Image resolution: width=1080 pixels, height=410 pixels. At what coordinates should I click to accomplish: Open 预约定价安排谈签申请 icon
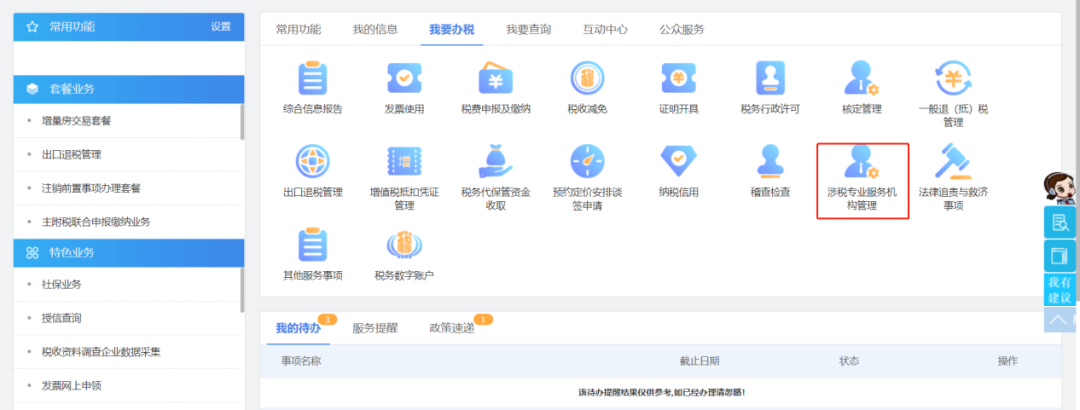coord(588,162)
